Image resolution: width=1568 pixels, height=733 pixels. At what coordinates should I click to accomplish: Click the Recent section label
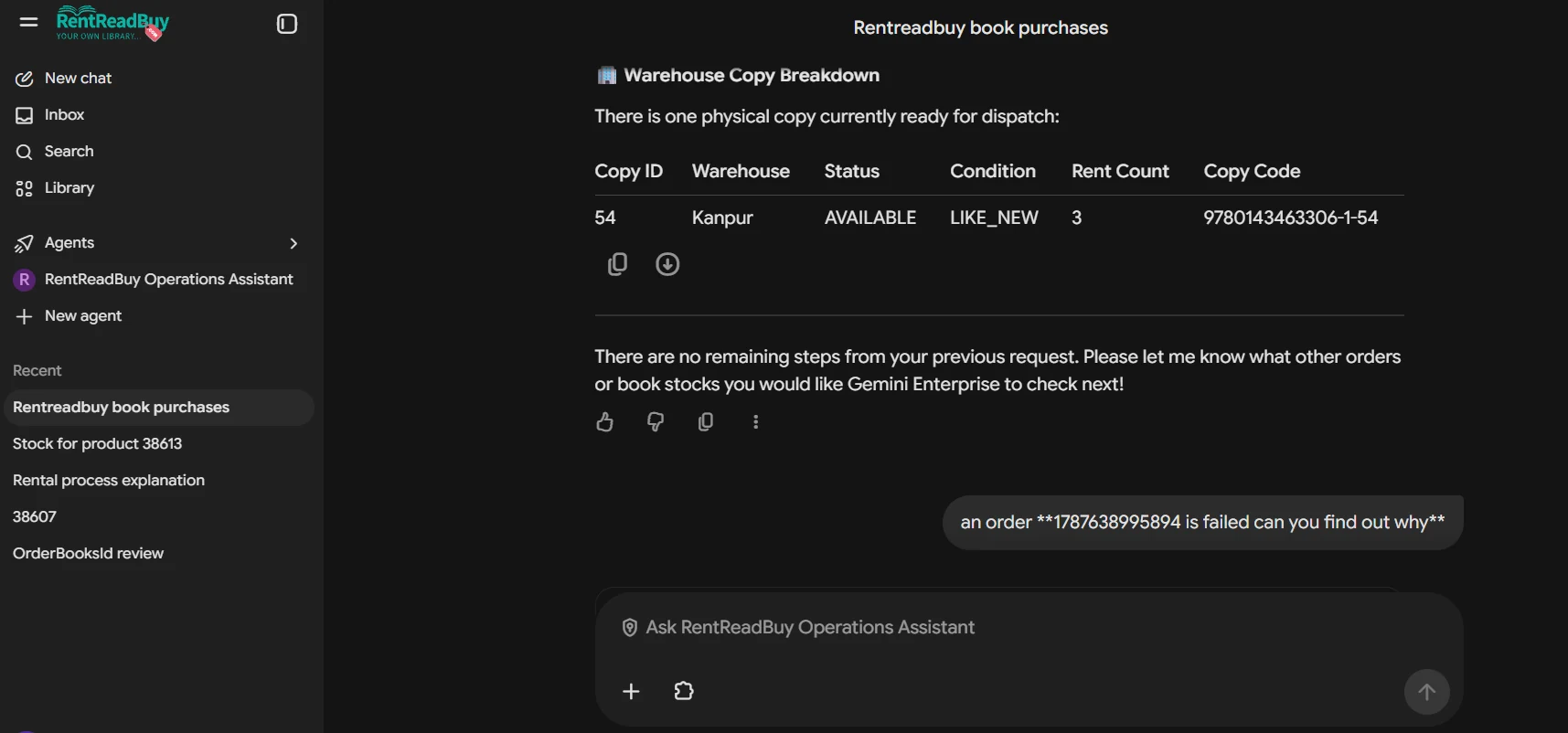tap(37, 371)
